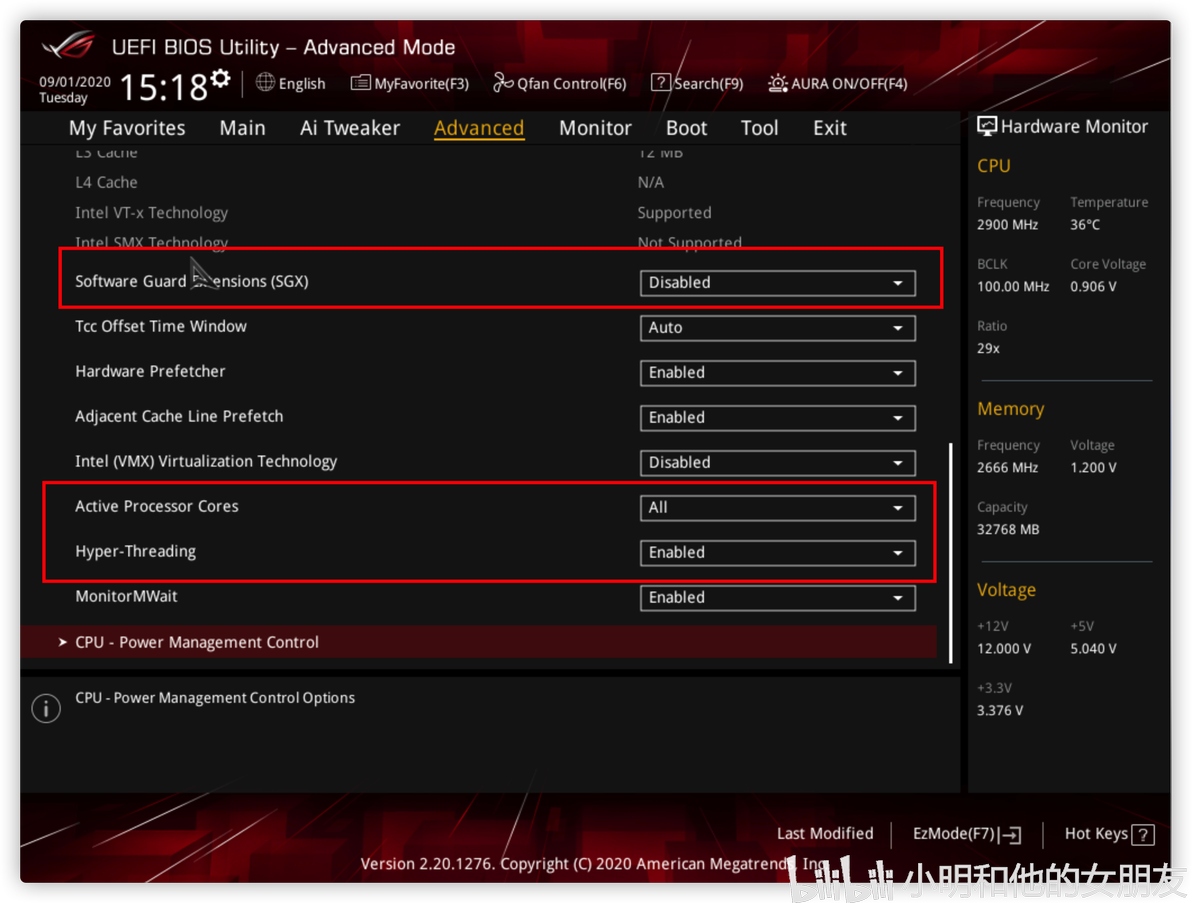
Task: Click the Active Processor Cores label
Action: [157, 506]
